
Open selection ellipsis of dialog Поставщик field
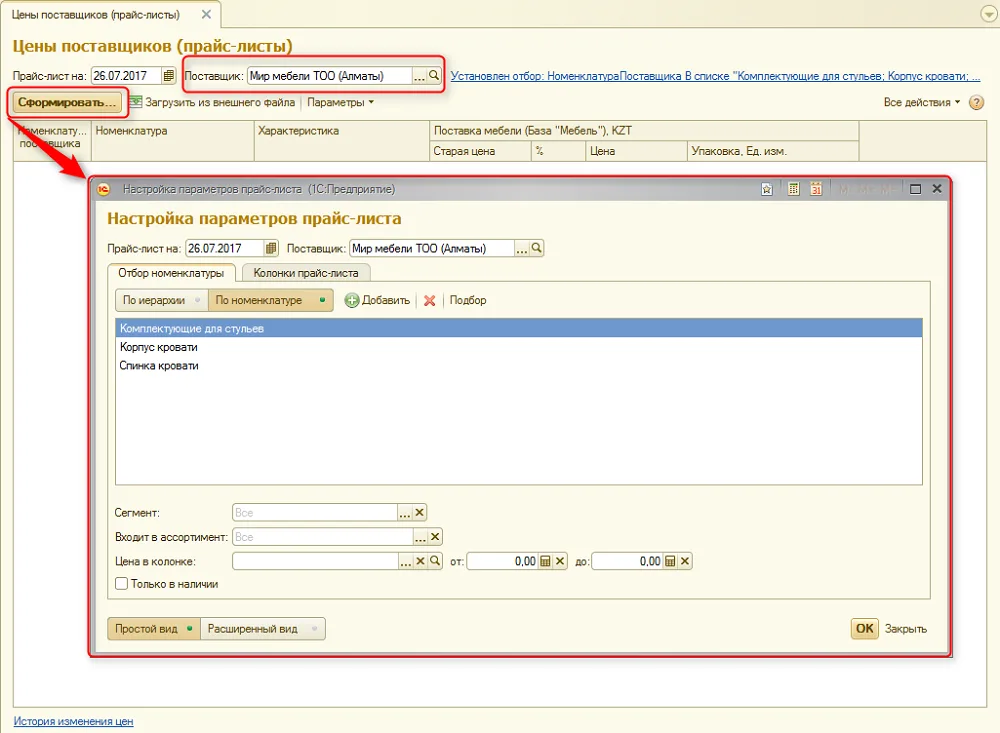pyautogui.click(x=522, y=248)
